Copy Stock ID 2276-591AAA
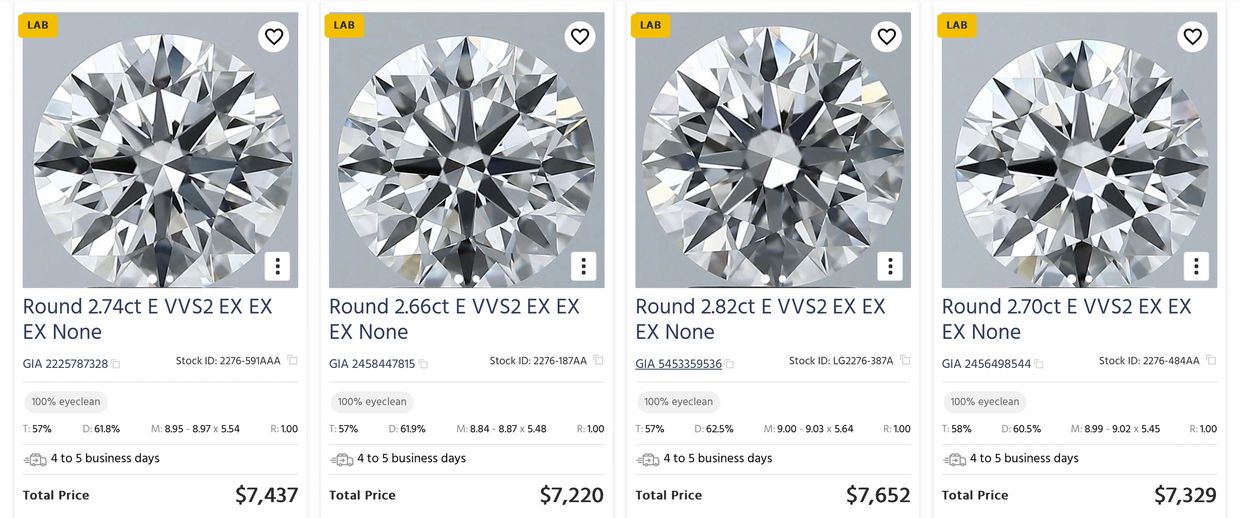Screen dimensions: 1240x518 pos(292,360)
